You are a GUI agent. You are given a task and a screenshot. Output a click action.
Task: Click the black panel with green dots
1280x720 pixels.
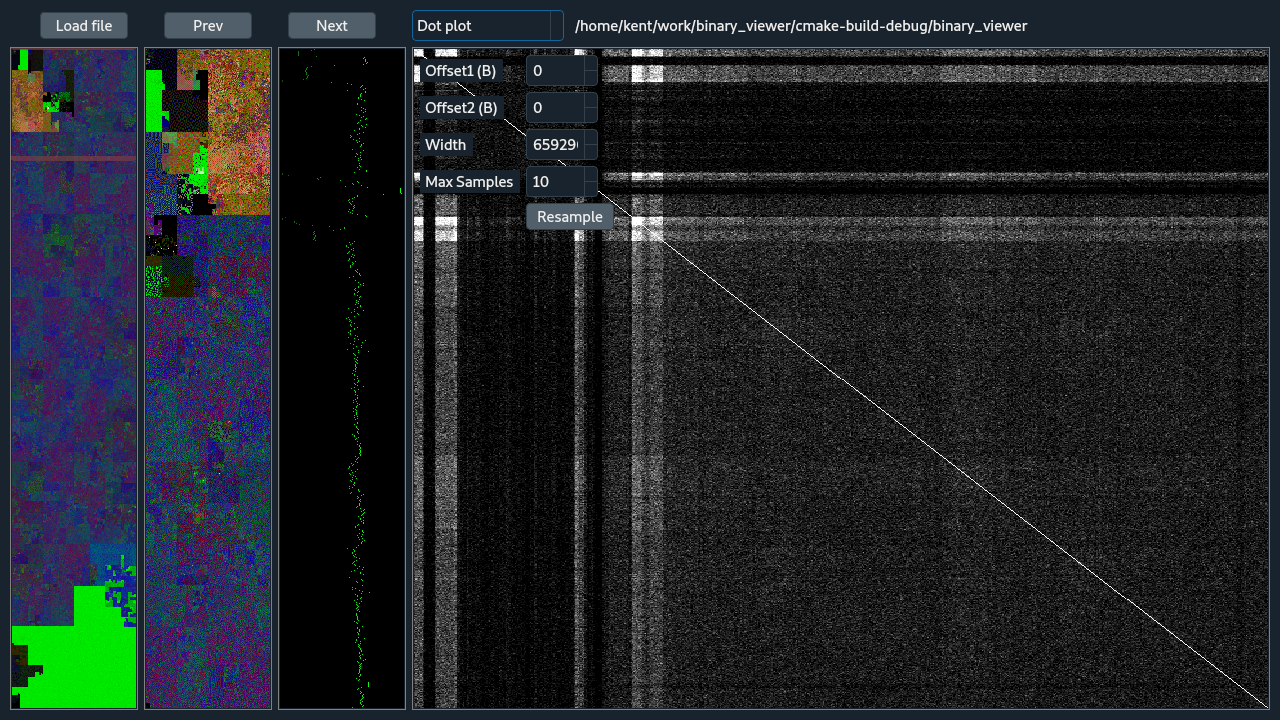[342, 378]
